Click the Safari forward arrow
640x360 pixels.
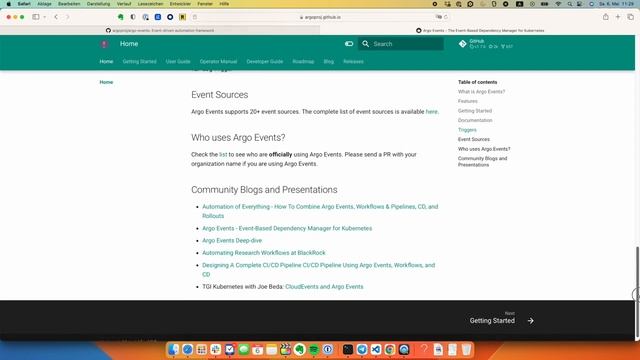coord(67,17)
